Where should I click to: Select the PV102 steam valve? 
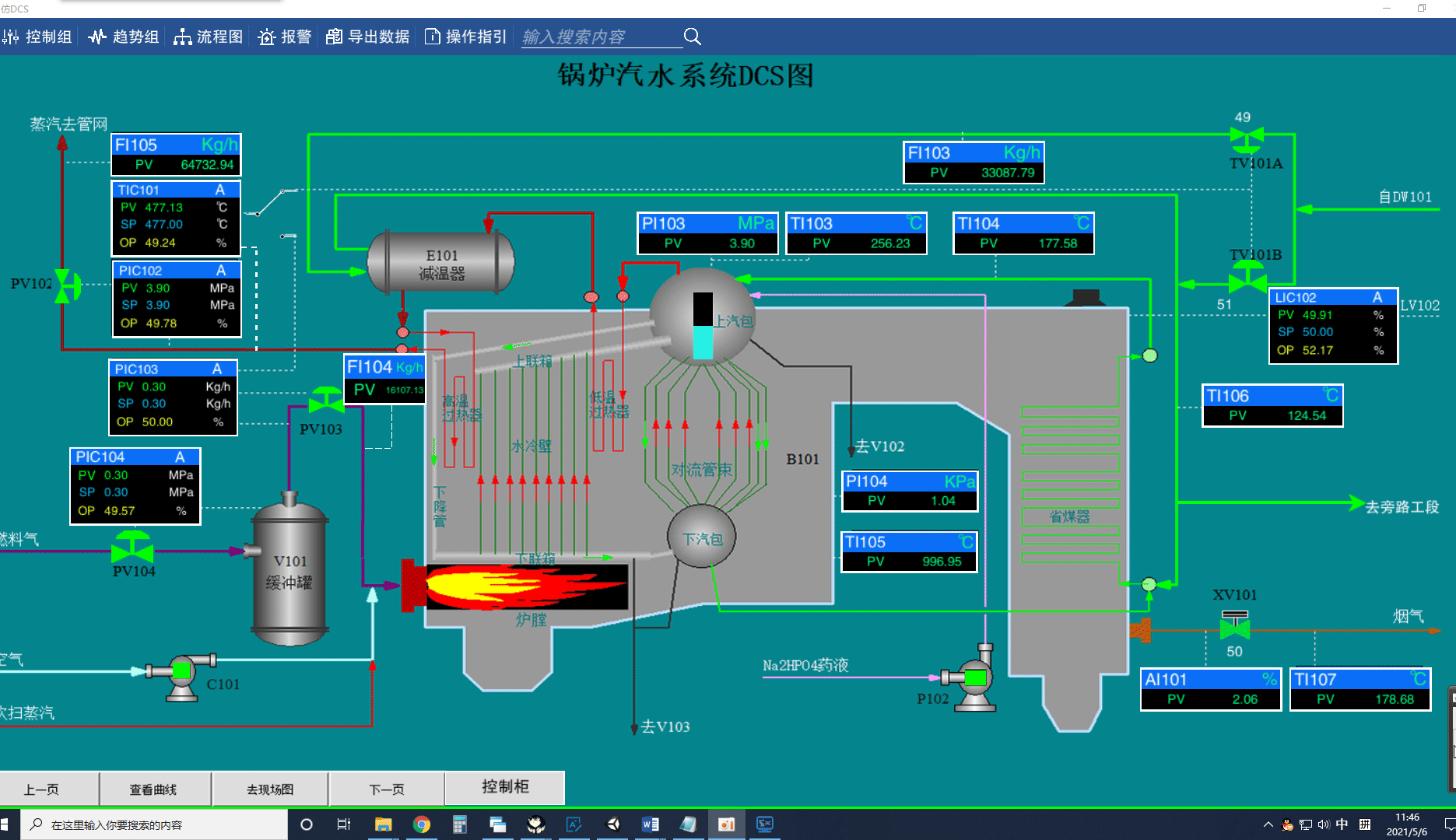[x=67, y=286]
